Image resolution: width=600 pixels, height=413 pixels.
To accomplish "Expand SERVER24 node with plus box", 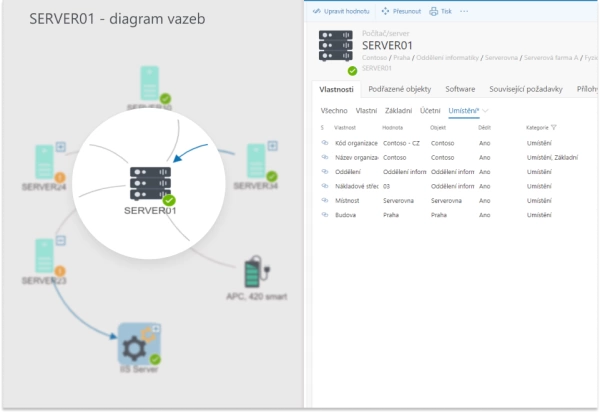I will [x=61, y=147].
